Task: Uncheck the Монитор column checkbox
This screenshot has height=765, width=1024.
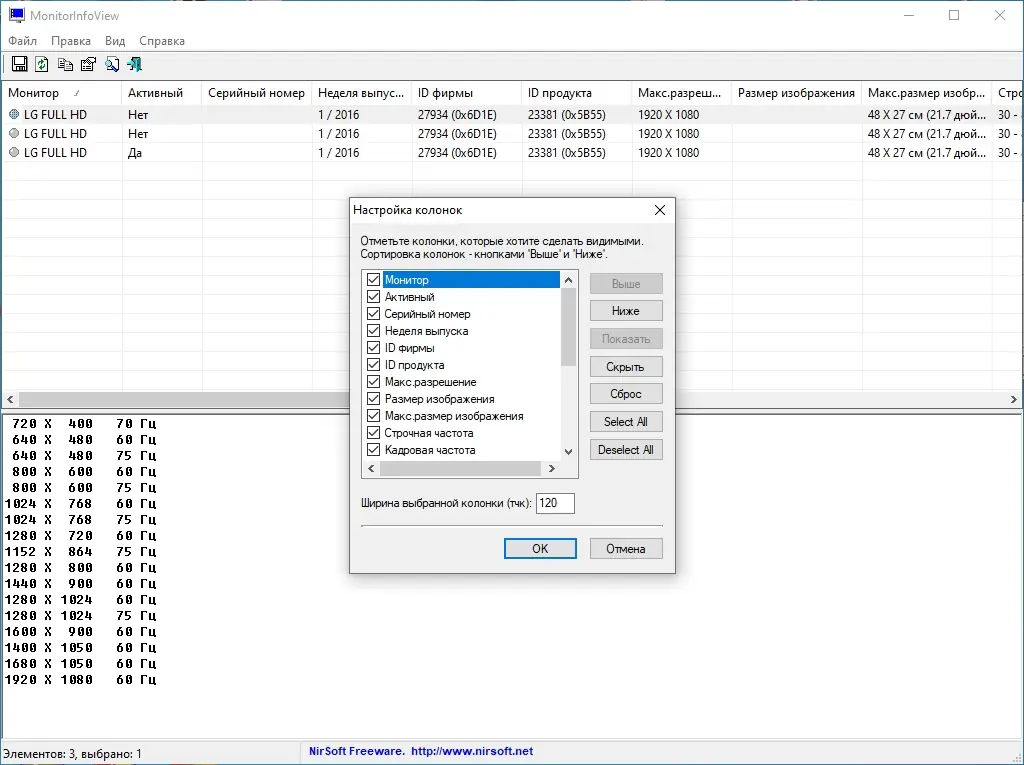Action: click(x=374, y=280)
